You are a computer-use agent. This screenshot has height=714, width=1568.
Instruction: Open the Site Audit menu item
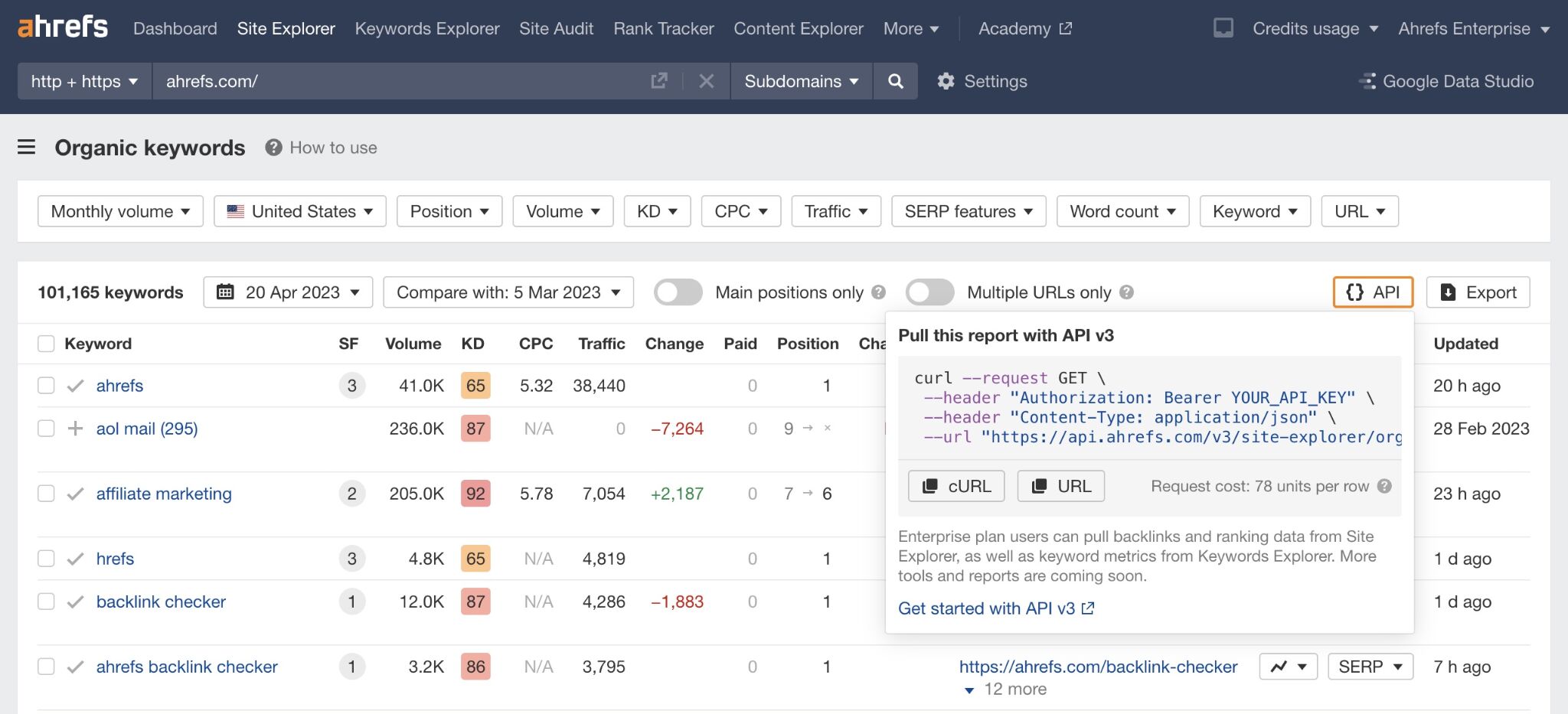(556, 28)
